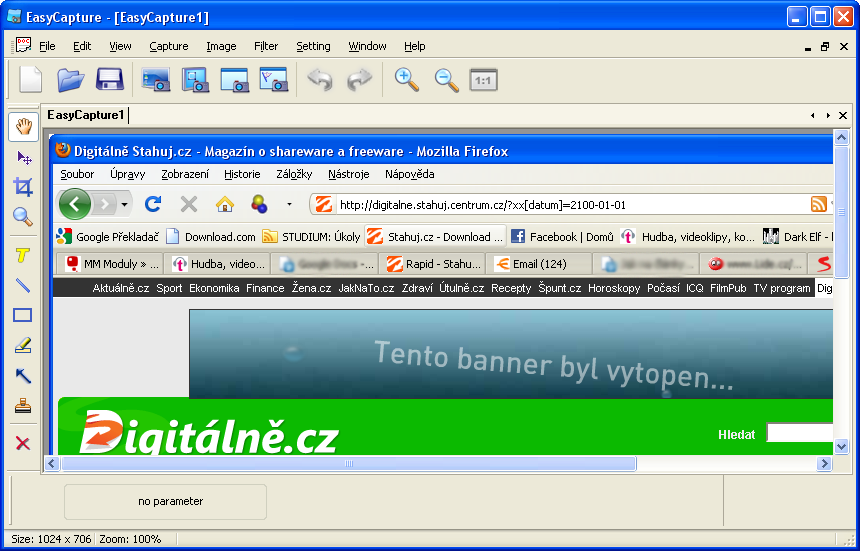Zoom in with the plus magnifier
The width and height of the screenshot is (860, 551).
tap(407, 79)
